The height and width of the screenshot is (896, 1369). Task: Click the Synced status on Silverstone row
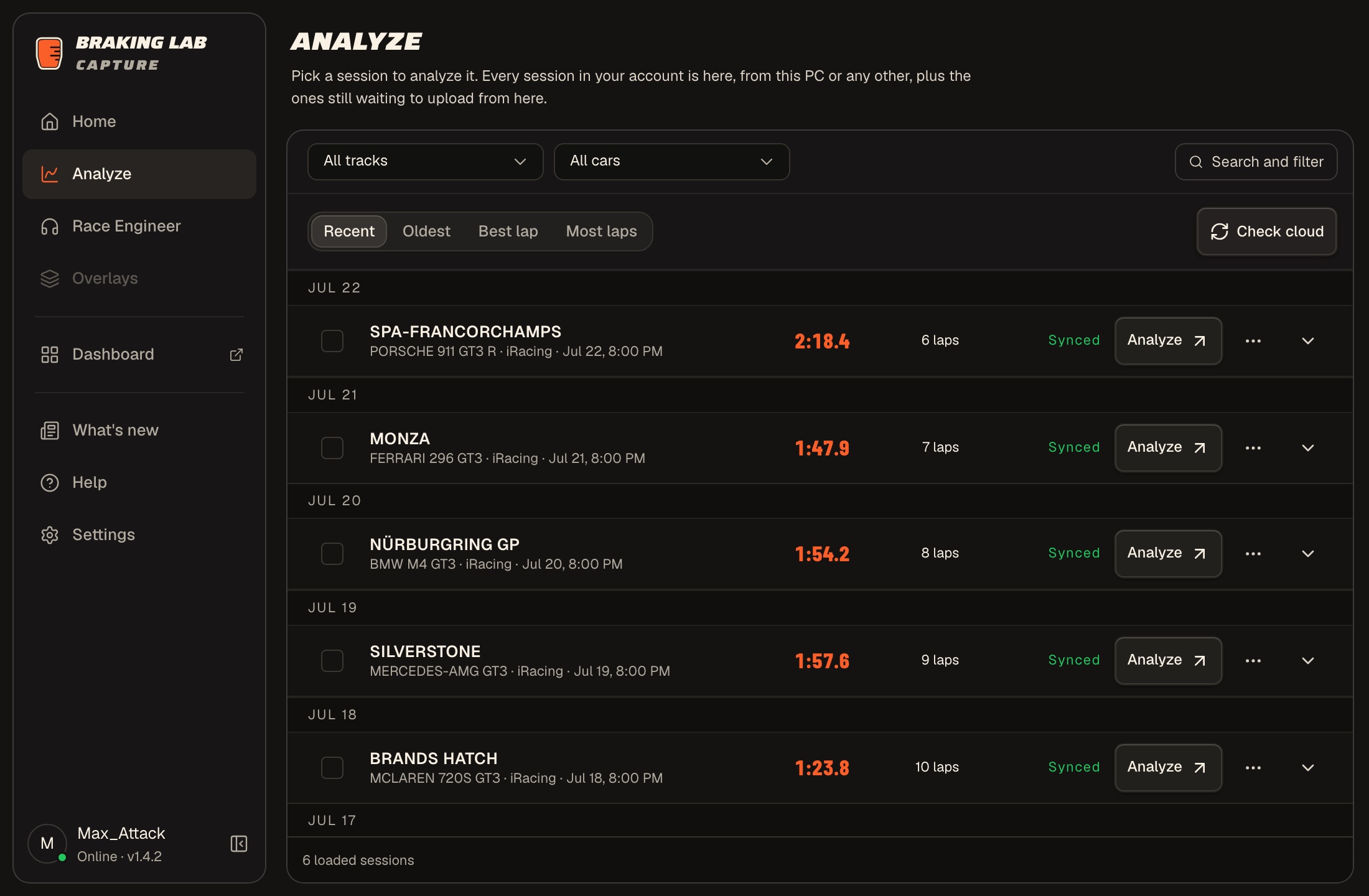[x=1074, y=660]
